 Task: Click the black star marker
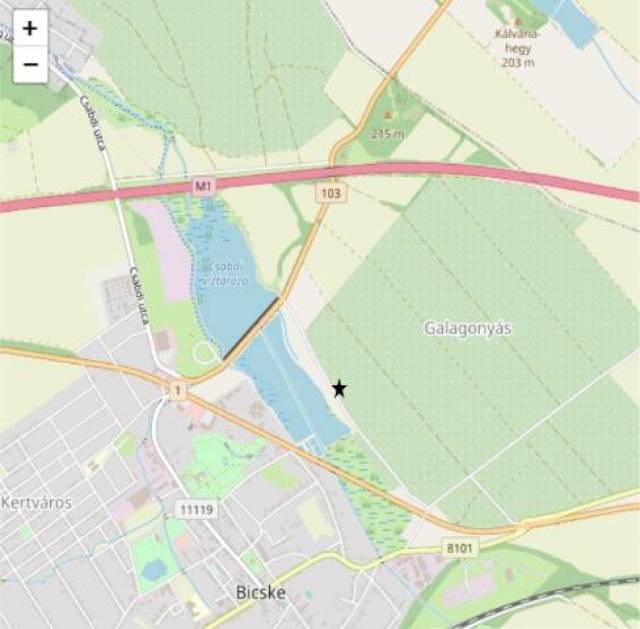pyautogui.click(x=339, y=389)
